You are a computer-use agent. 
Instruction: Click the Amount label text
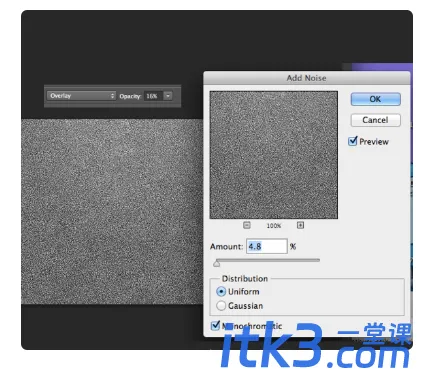(227, 247)
